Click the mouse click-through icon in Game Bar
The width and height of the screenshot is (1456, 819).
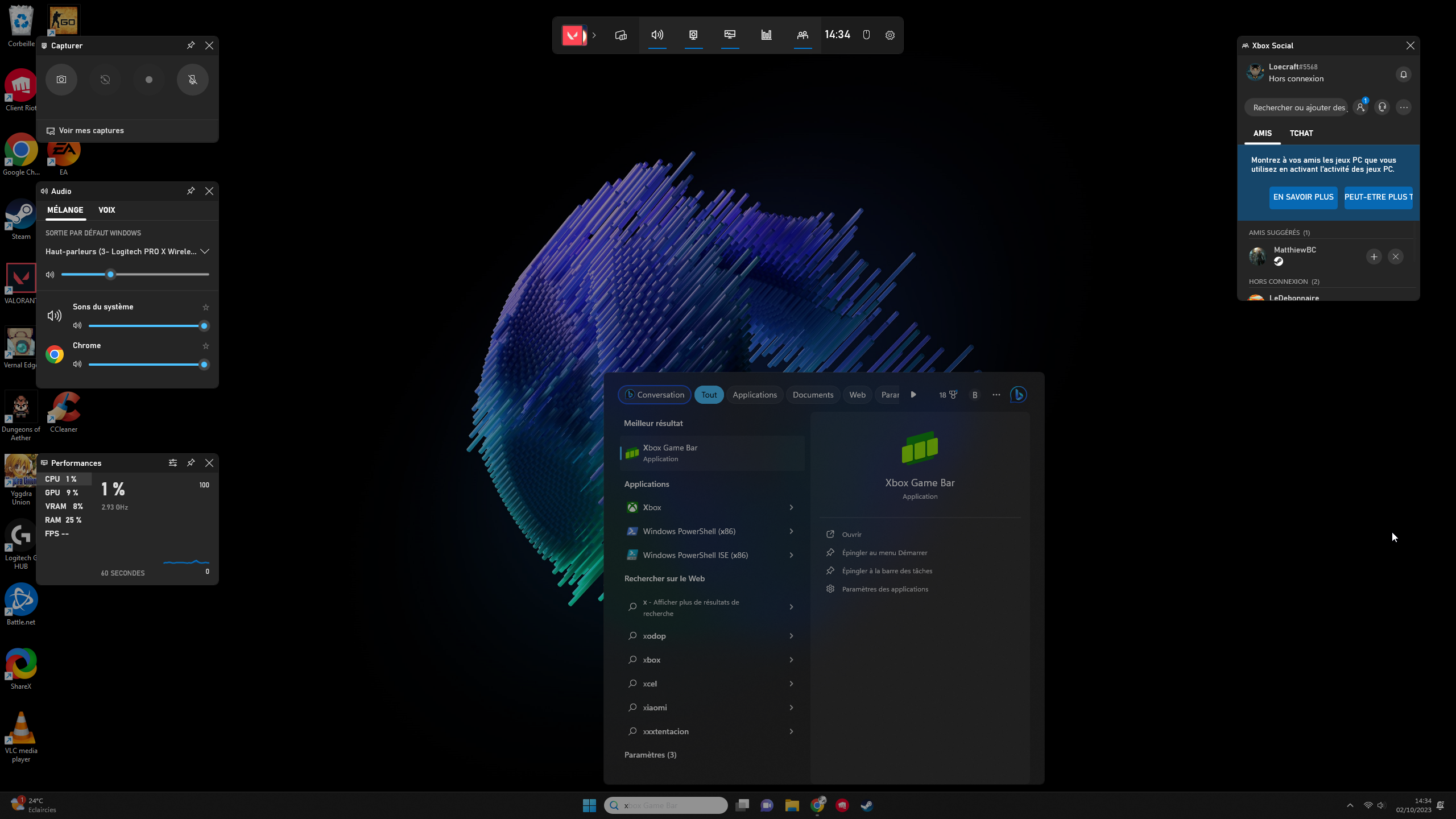pyautogui.click(x=867, y=35)
